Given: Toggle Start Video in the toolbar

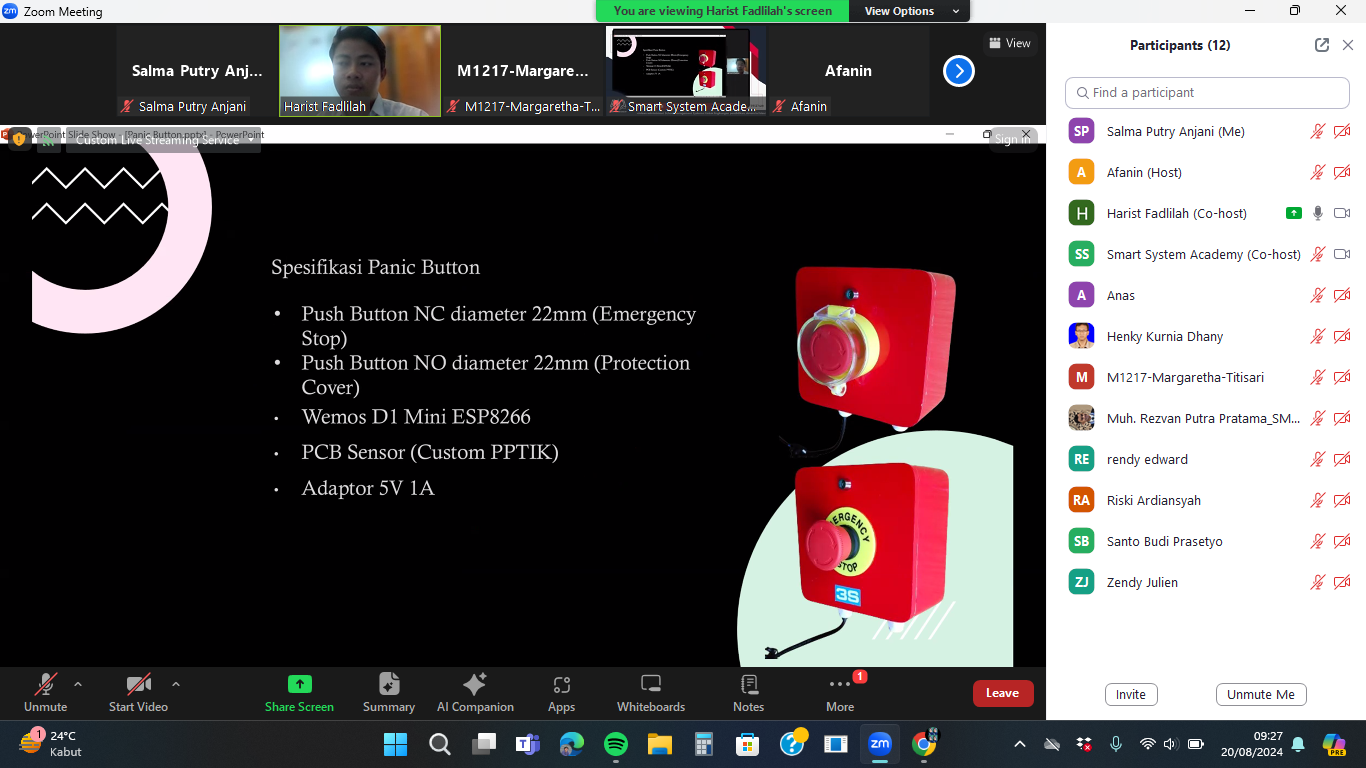Looking at the screenshot, I should pos(138,694).
